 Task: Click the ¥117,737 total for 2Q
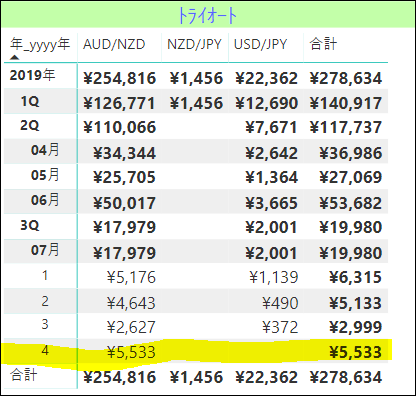coord(346,128)
